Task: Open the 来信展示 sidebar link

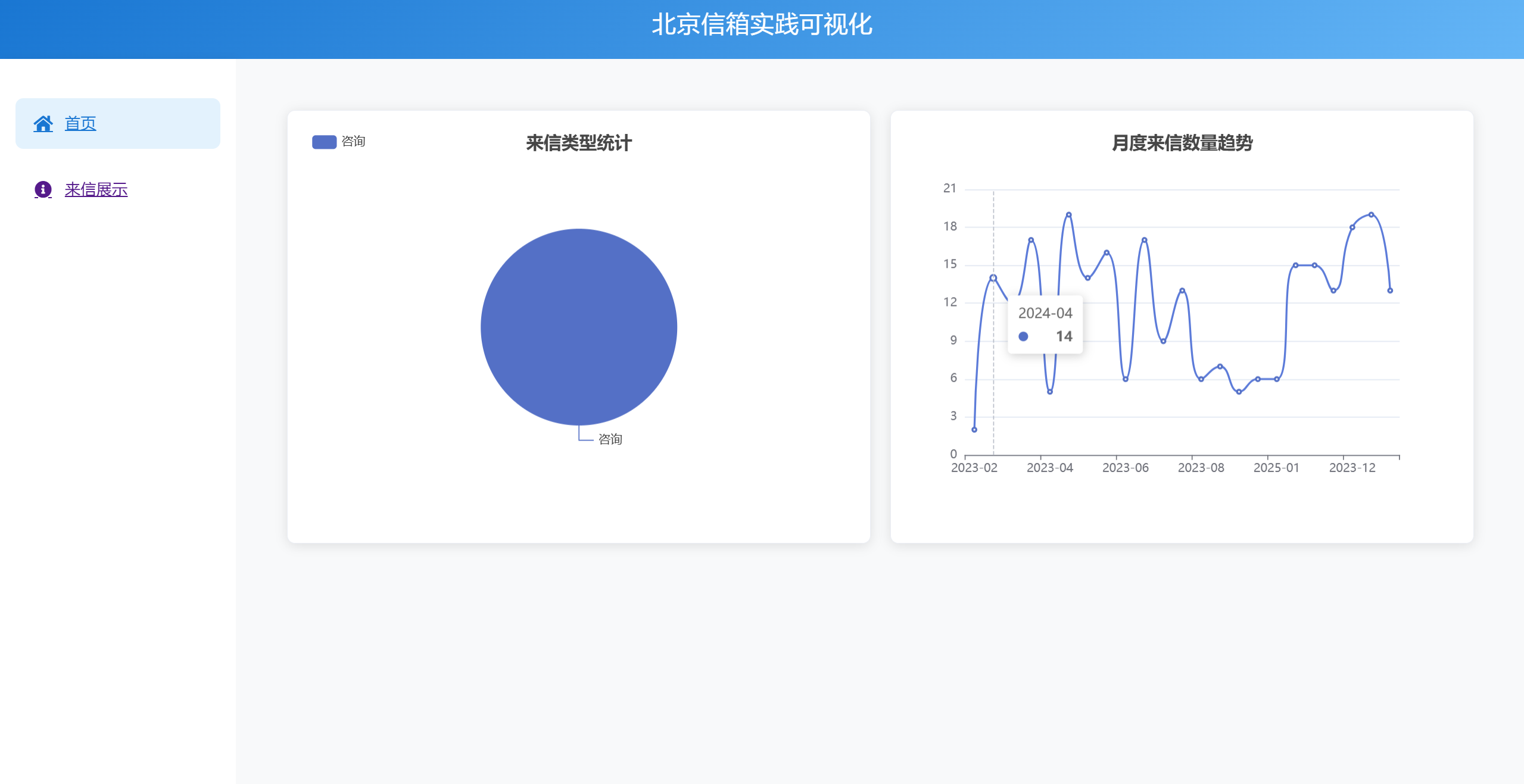Action: click(x=96, y=189)
